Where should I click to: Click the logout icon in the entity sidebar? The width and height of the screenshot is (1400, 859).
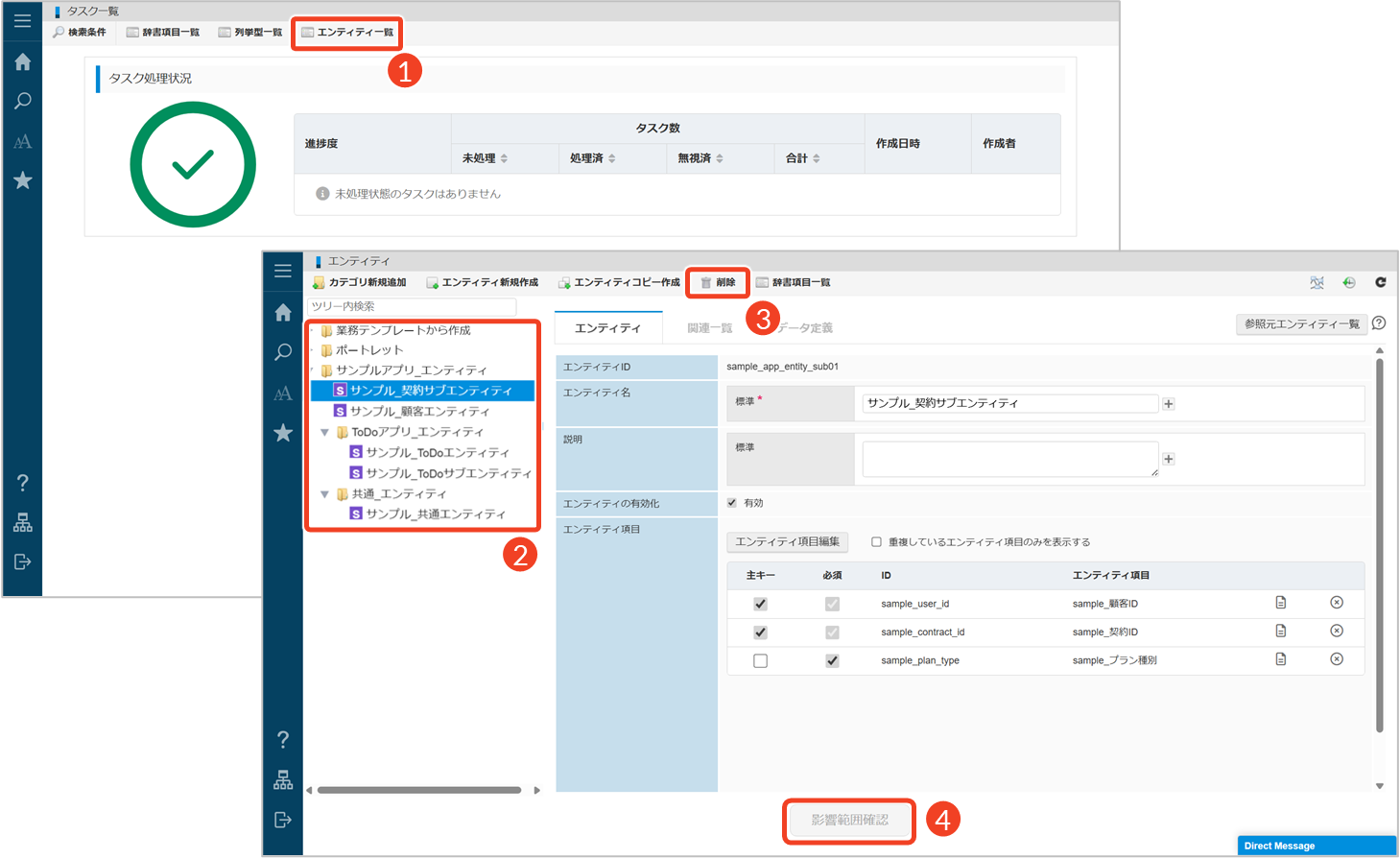coord(283,820)
